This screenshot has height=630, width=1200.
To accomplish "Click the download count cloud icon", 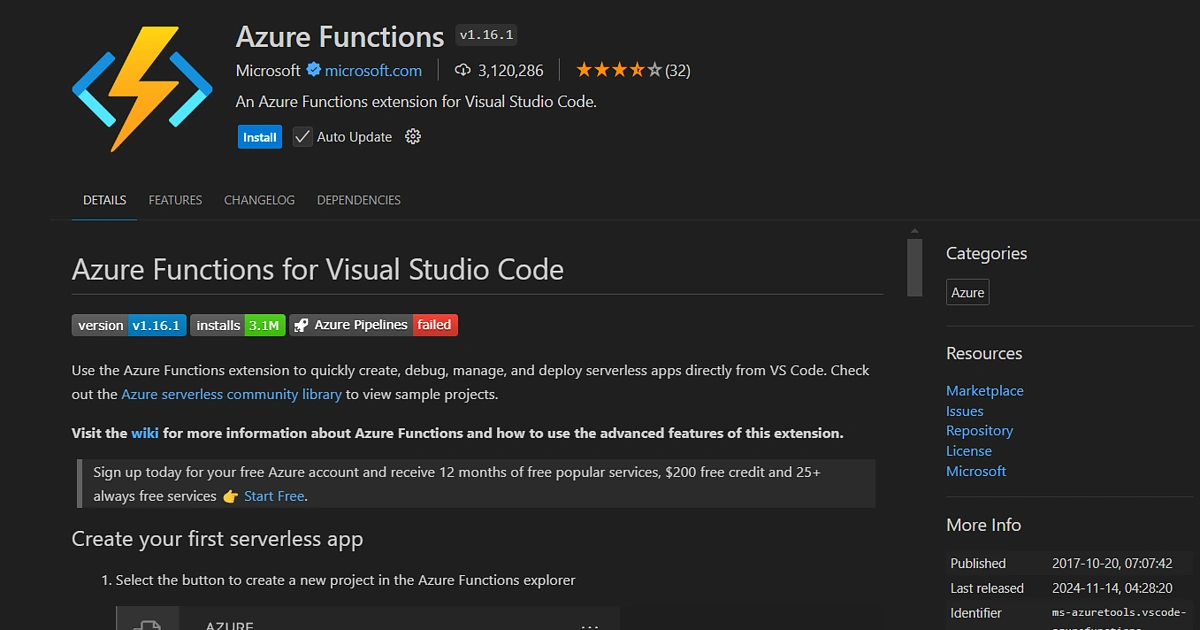I will [461, 70].
